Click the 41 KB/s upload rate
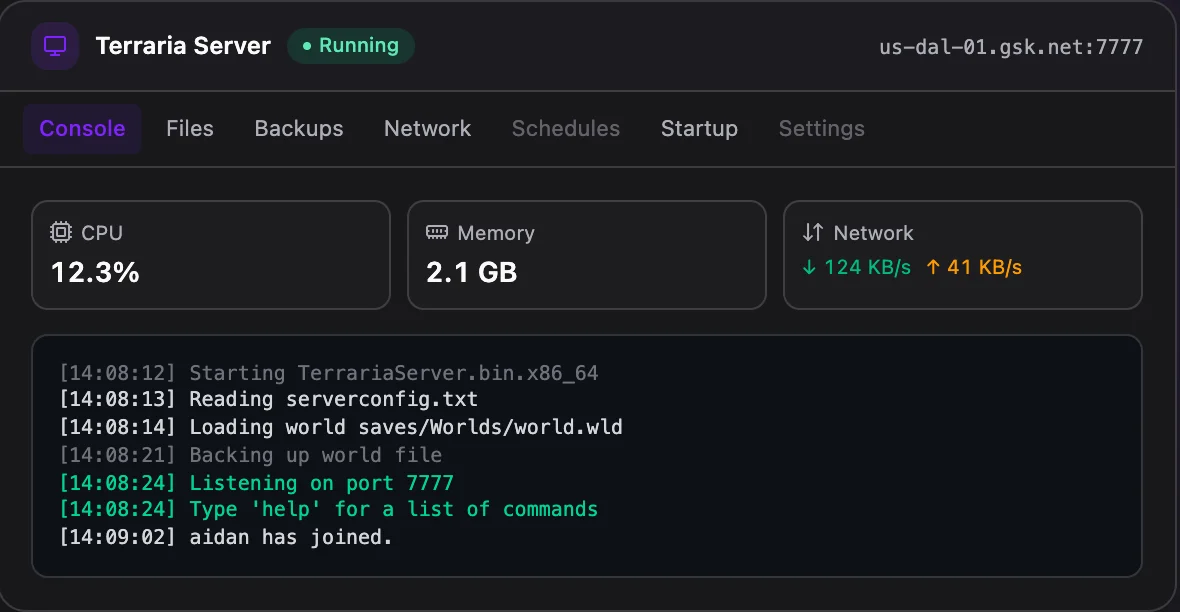The image size is (1180, 612). click(984, 267)
